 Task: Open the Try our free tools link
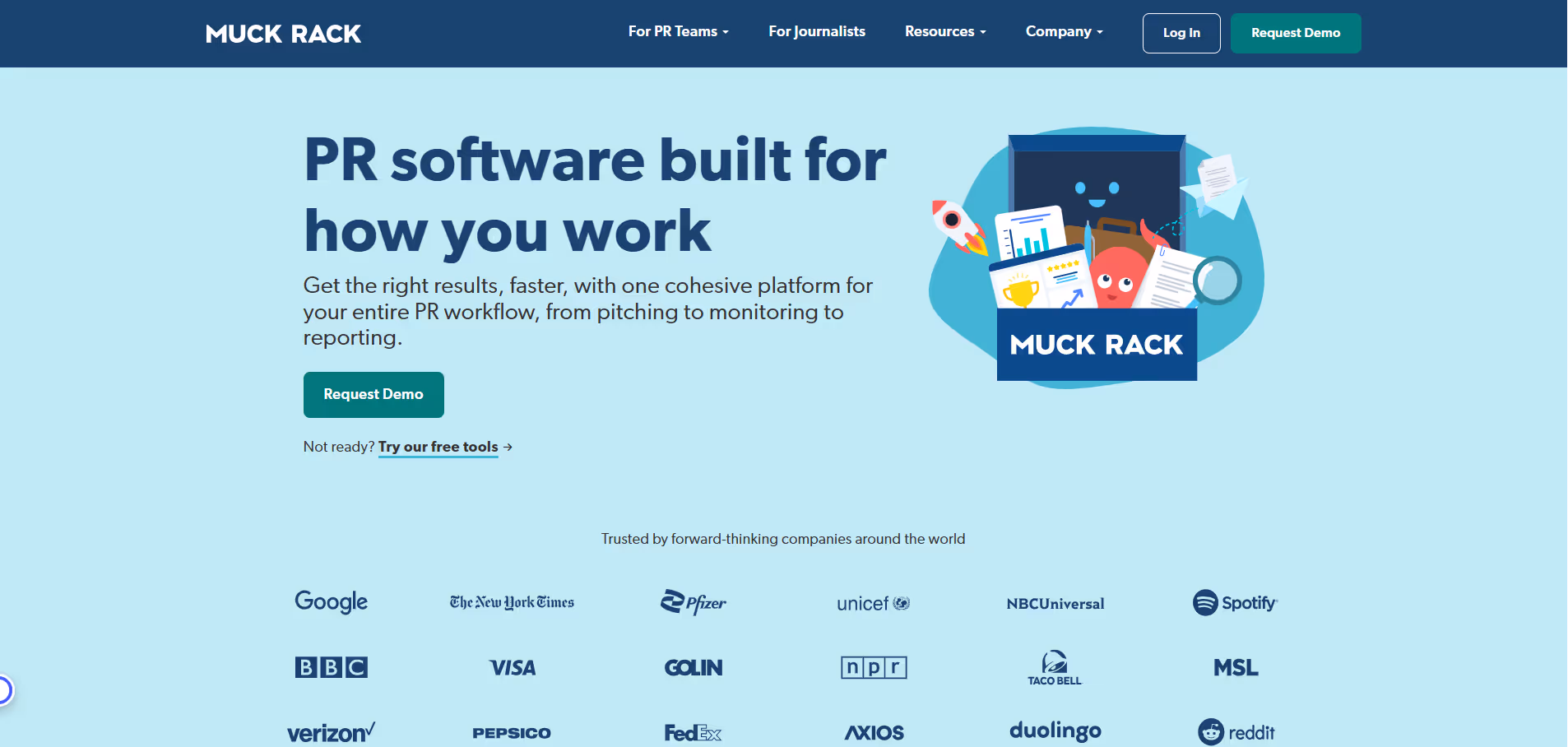tap(438, 447)
